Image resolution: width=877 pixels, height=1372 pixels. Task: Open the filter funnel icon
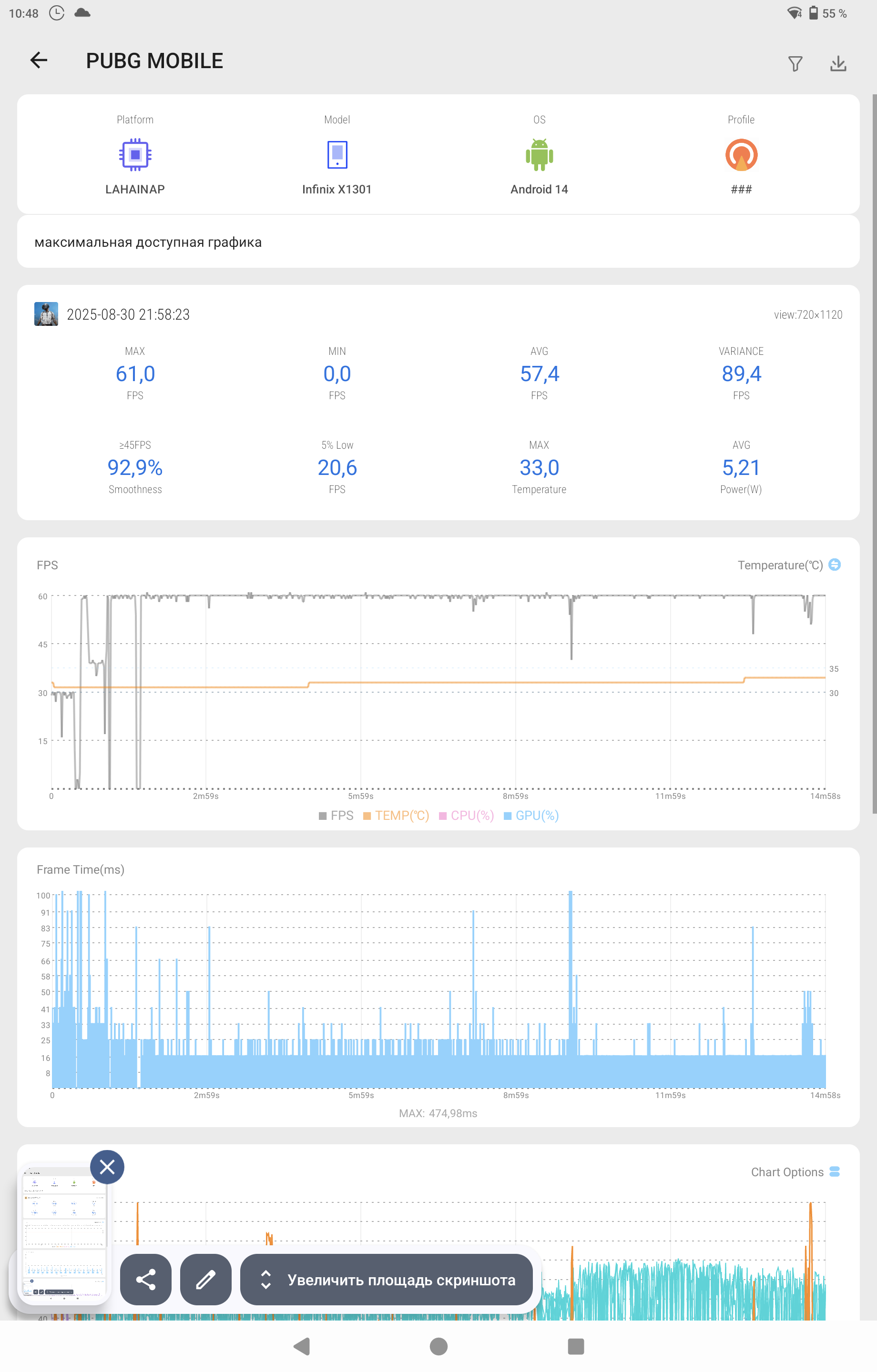pos(795,63)
